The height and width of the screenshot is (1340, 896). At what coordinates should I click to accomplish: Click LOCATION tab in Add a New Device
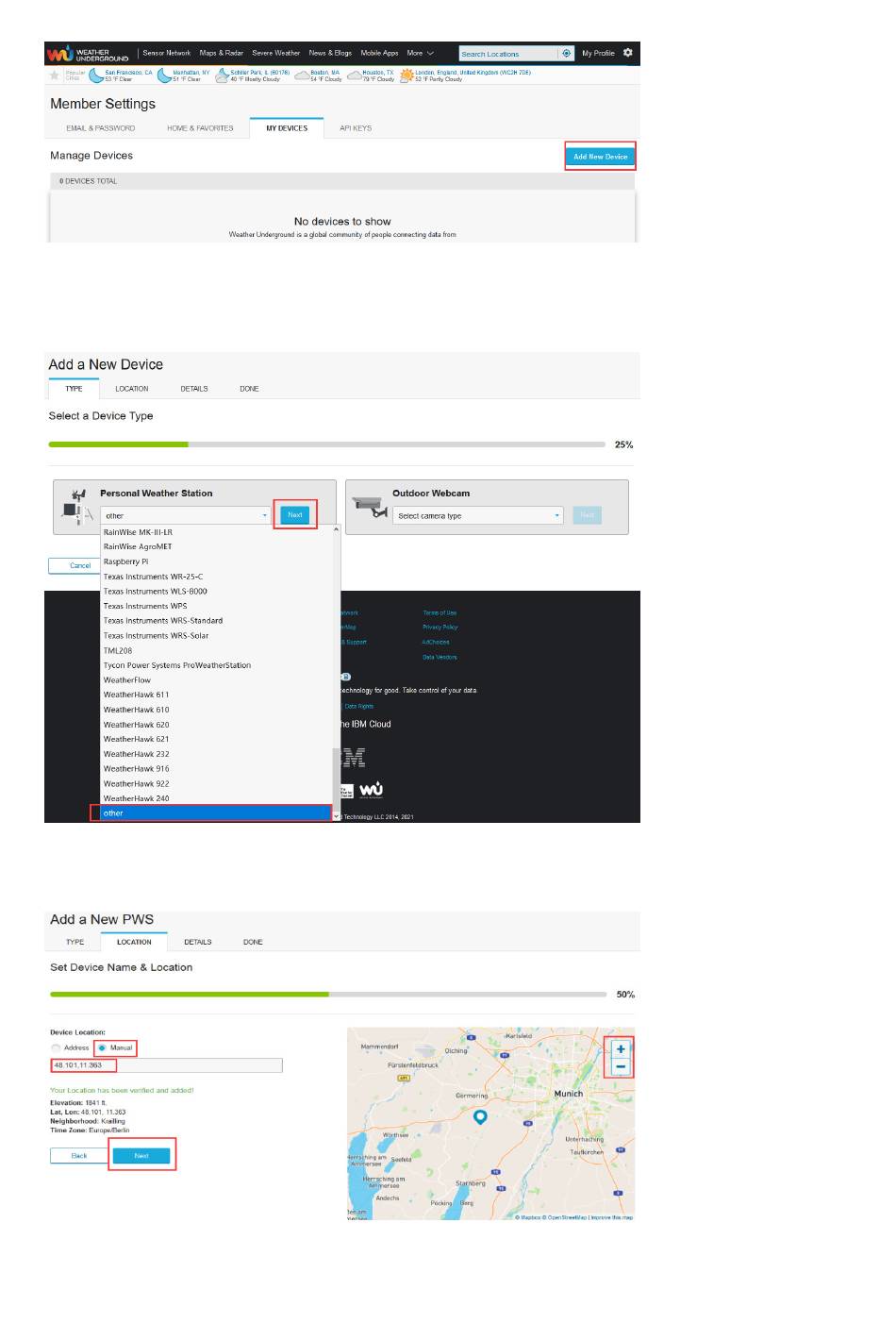click(132, 389)
